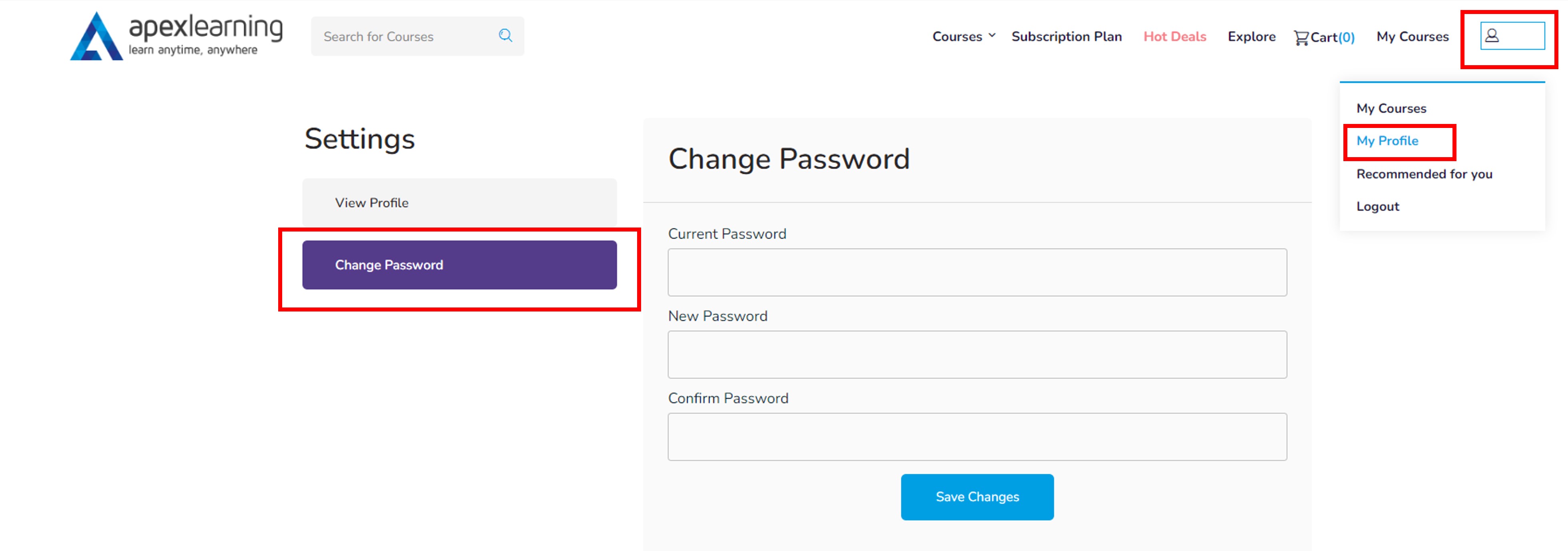Viewport: 1568px width, 551px height.
Task: Click Explore in the navigation bar
Action: 1251,36
